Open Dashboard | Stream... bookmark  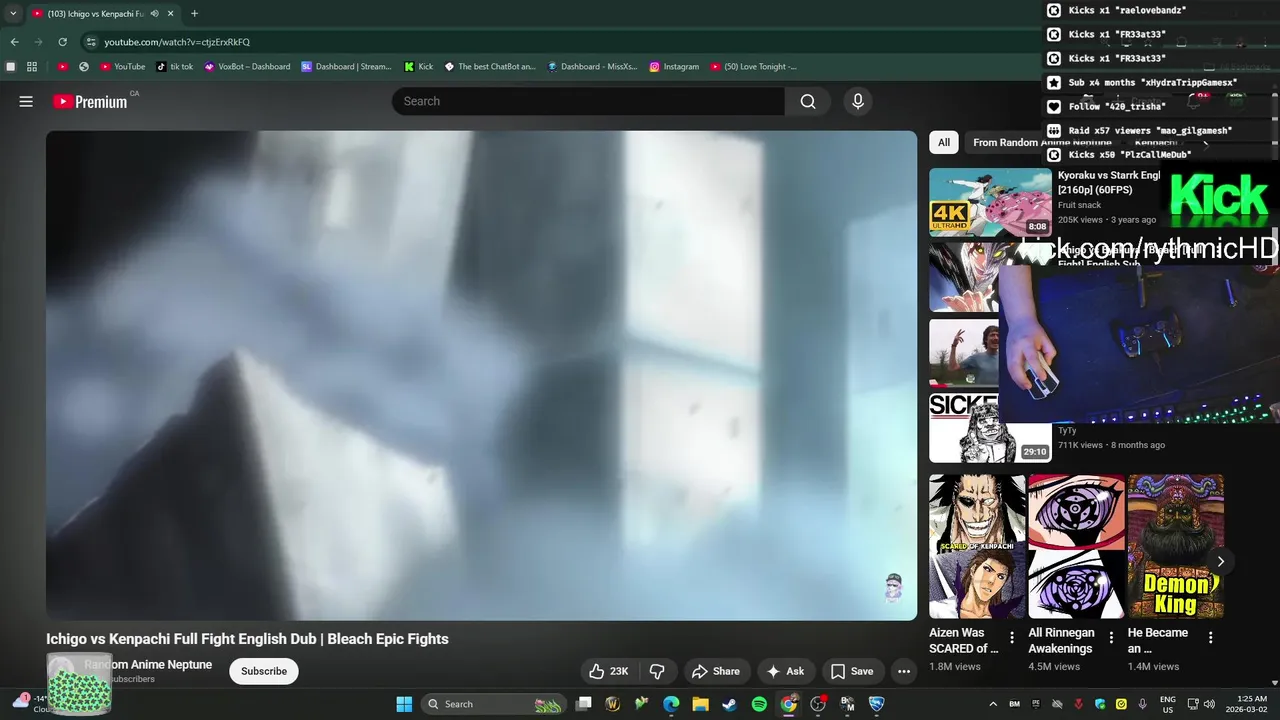tap(346, 67)
